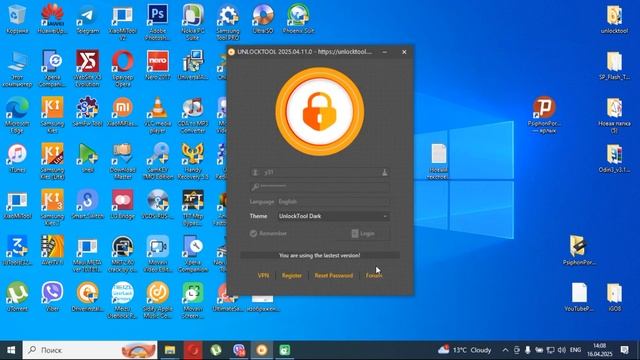The width and height of the screenshot is (640, 360).
Task: Launch the VLC media player shortcut
Action: (158, 115)
